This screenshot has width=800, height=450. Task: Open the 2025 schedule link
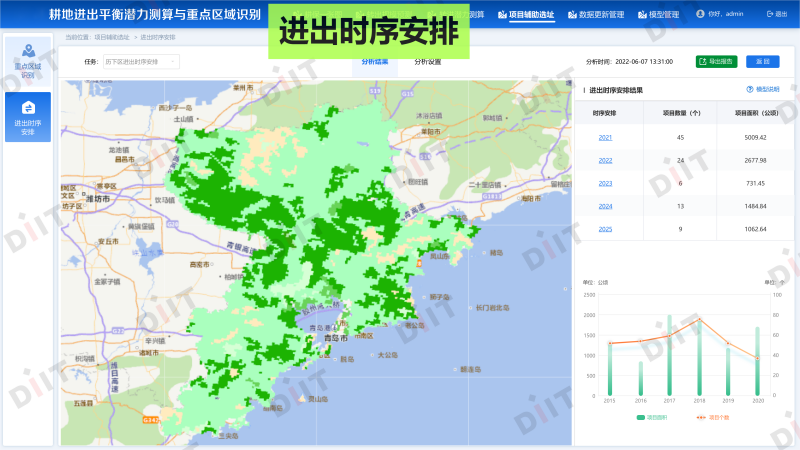coord(605,229)
